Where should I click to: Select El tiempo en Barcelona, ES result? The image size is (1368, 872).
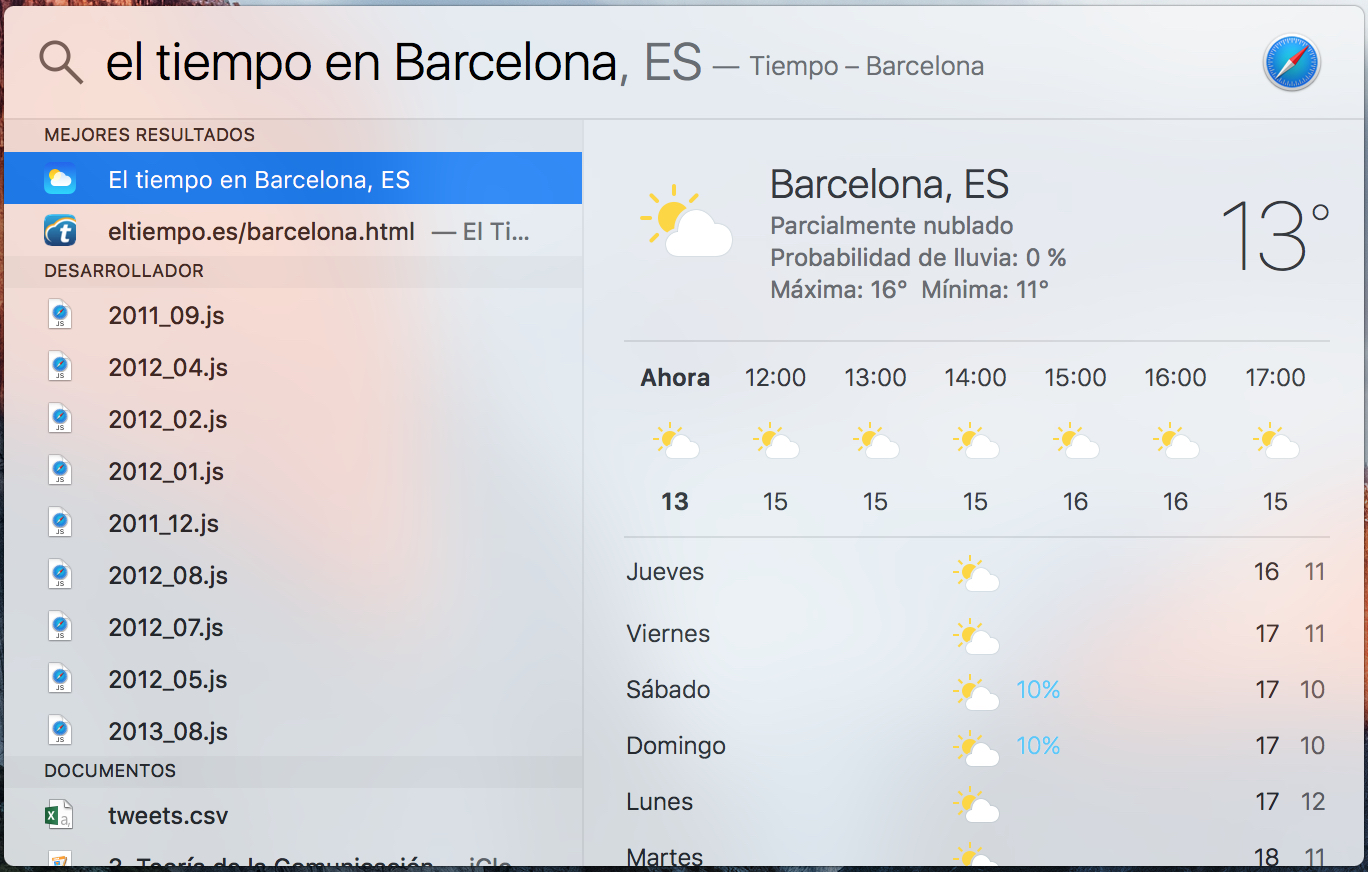(x=293, y=179)
